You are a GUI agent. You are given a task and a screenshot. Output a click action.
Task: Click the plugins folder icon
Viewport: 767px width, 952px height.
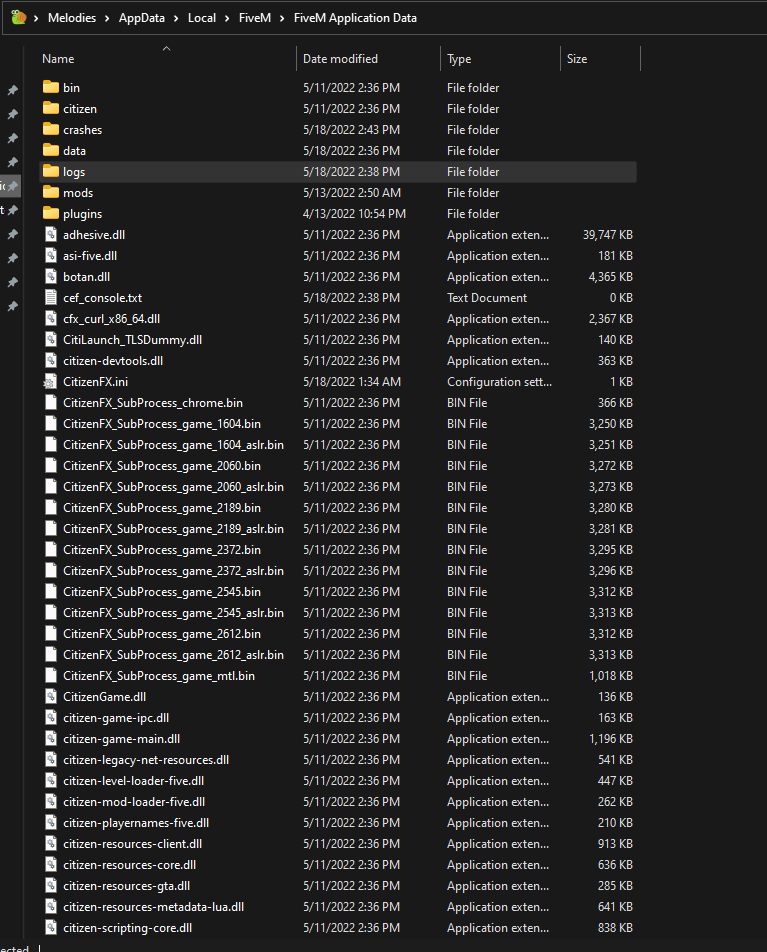51,214
